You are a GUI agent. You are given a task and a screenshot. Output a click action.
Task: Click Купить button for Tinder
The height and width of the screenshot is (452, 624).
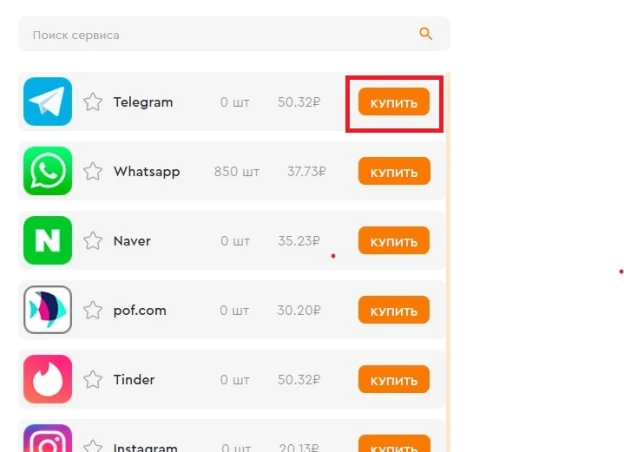[x=394, y=379]
